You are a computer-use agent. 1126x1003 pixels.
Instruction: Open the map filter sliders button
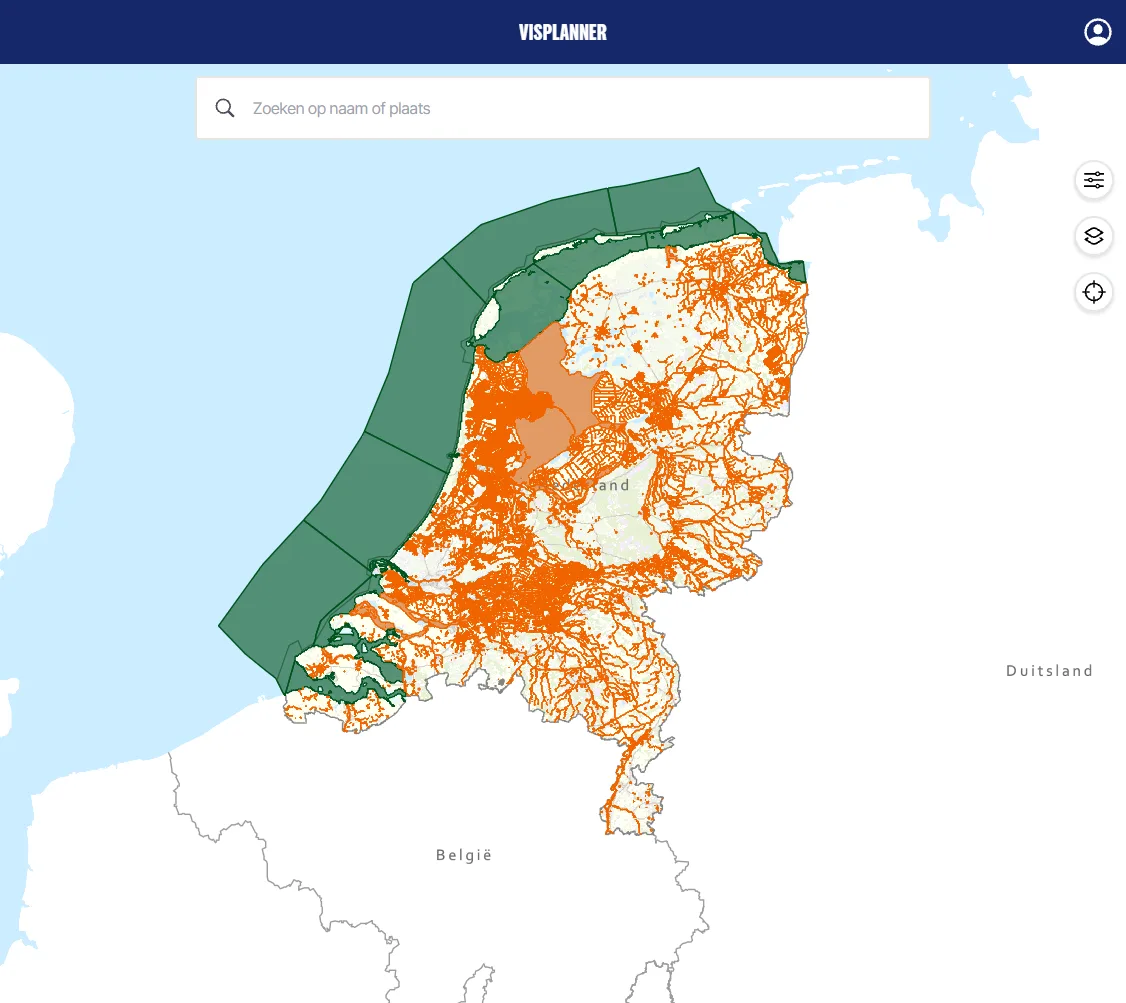[x=1094, y=180]
